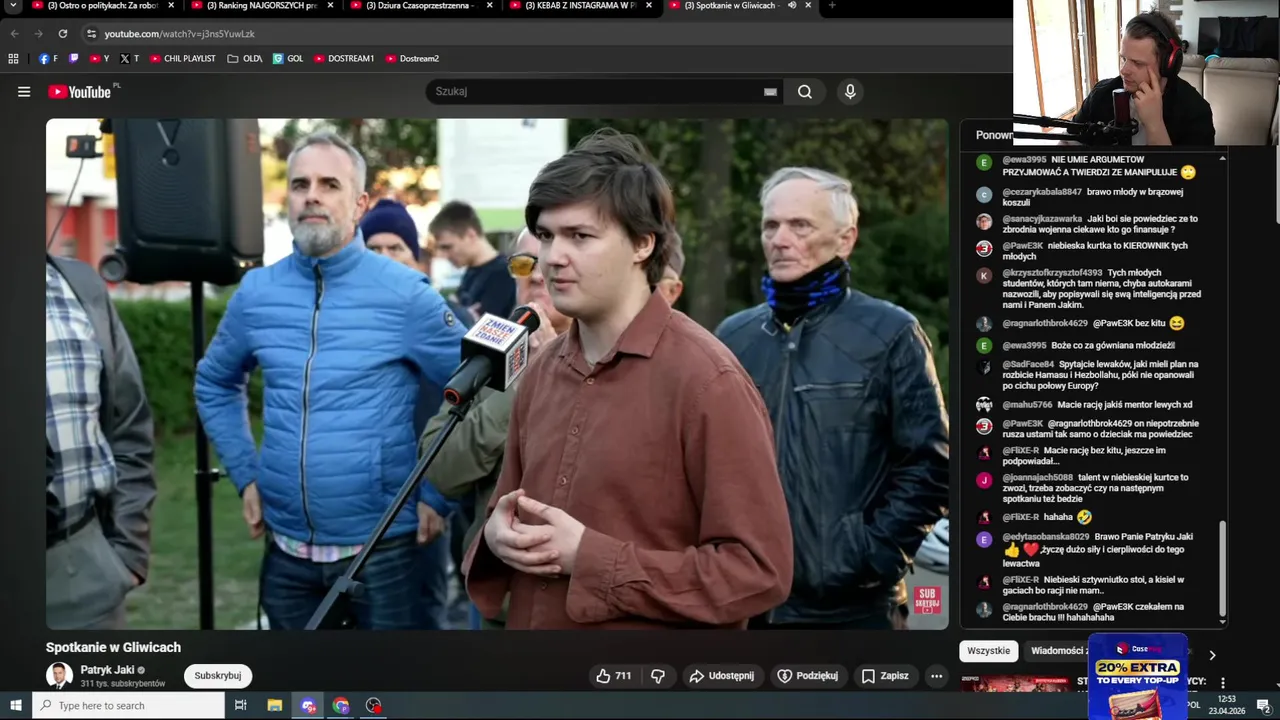Open the Patryk Jaki channel avatar

tap(59, 676)
